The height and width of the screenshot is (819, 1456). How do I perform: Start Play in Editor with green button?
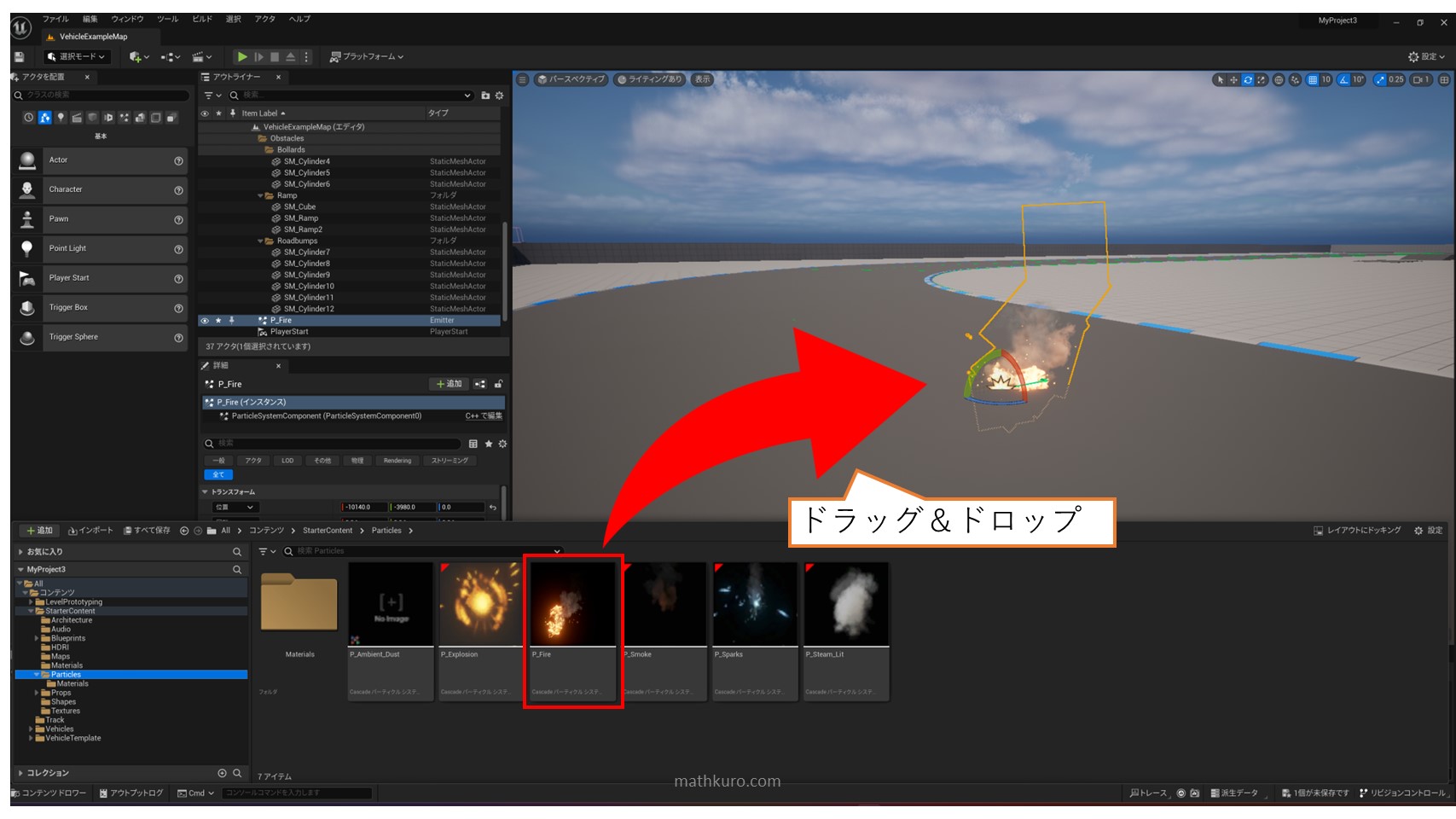242,56
